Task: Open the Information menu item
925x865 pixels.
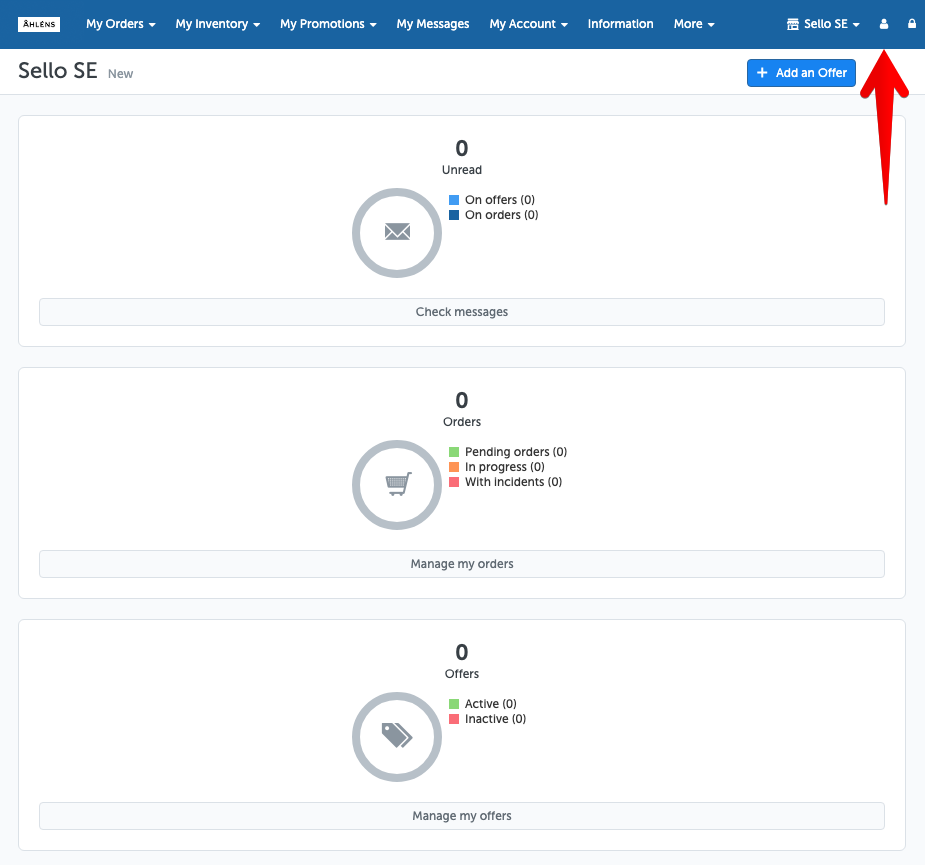Action: [x=621, y=24]
